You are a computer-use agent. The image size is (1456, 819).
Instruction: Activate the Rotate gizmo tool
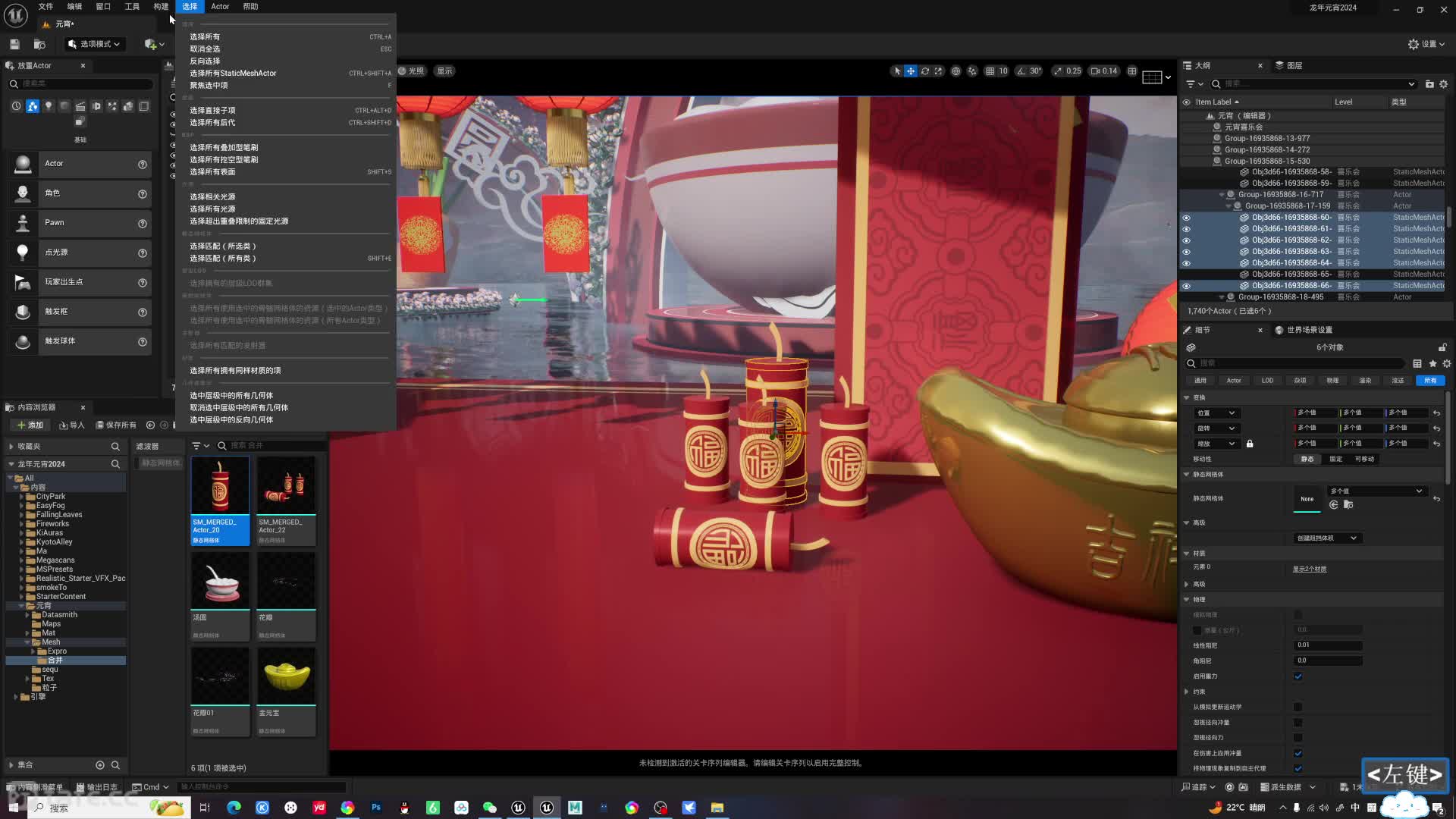(x=925, y=71)
